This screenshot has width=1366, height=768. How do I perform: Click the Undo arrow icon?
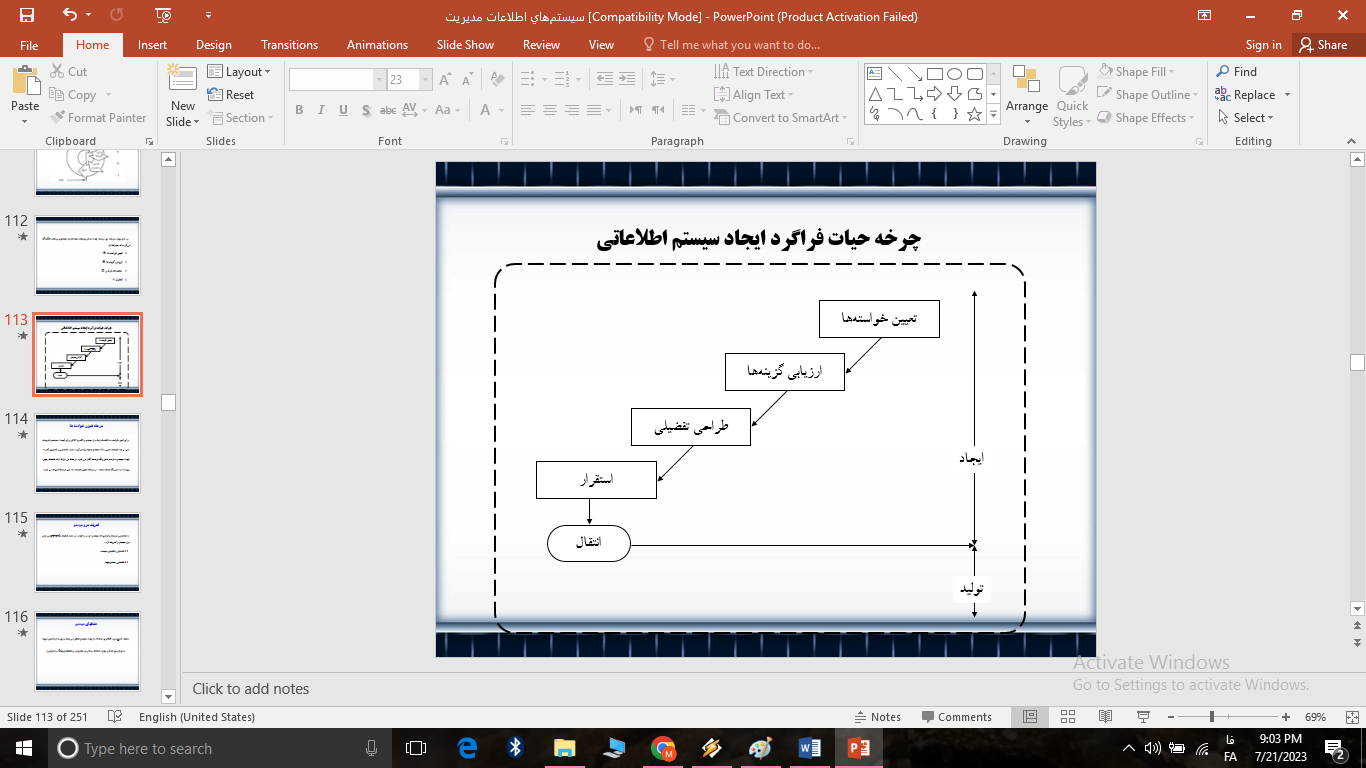click(69, 15)
